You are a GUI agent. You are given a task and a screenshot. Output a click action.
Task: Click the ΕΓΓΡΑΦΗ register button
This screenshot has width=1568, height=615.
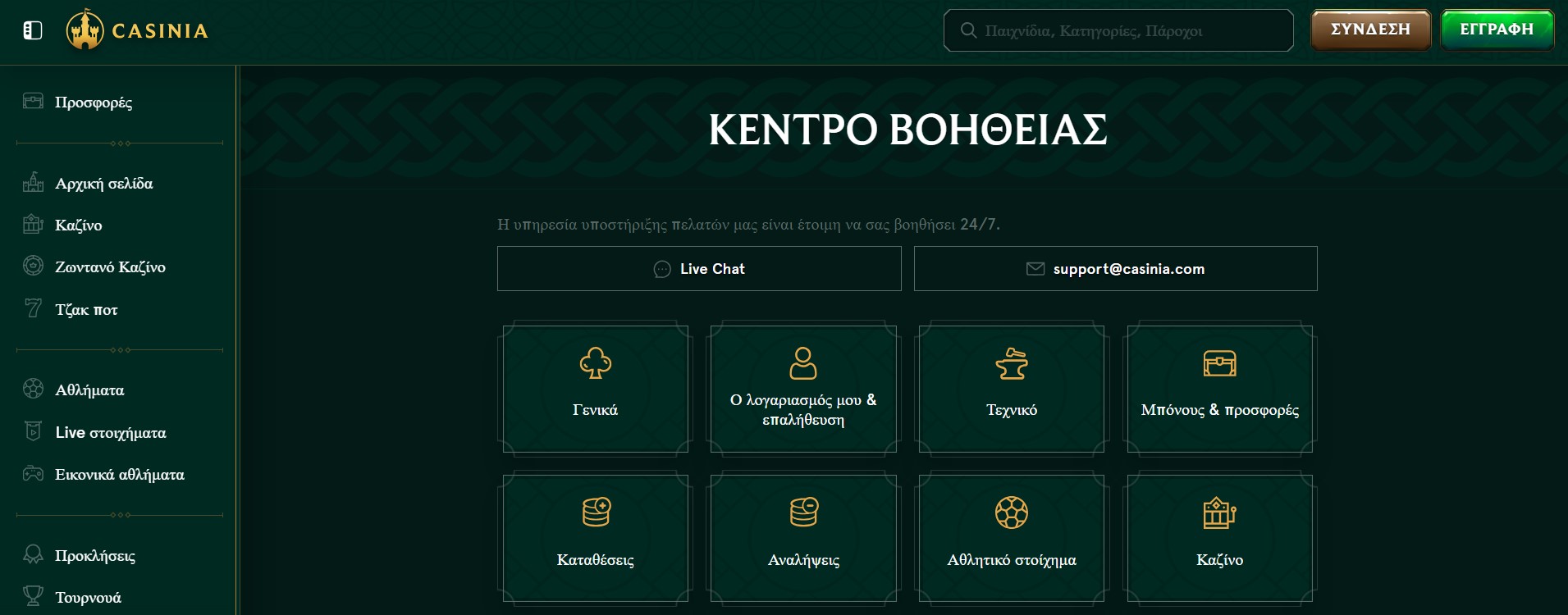click(1497, 30)
